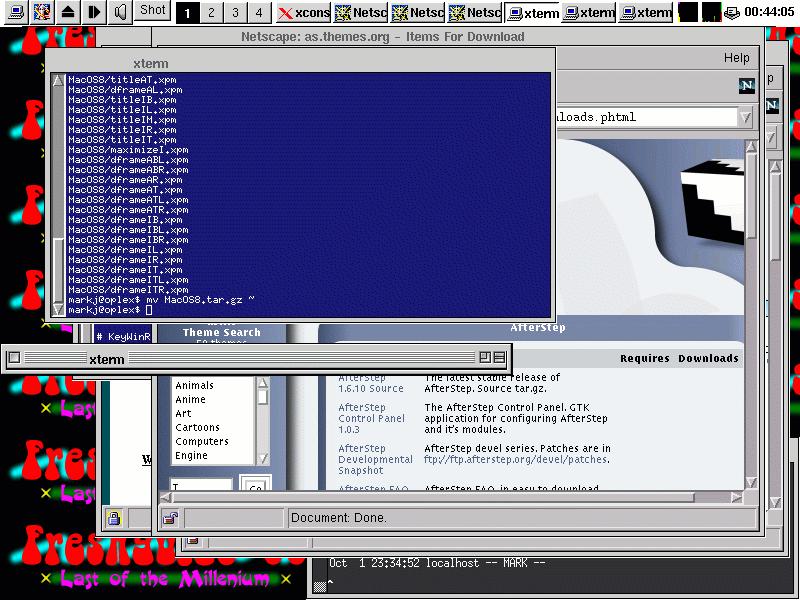Select Anime in the theme category list
Image resolution: width=800 pixels, height=600 pixels.
pyautogui.click(x=190, y=399)
